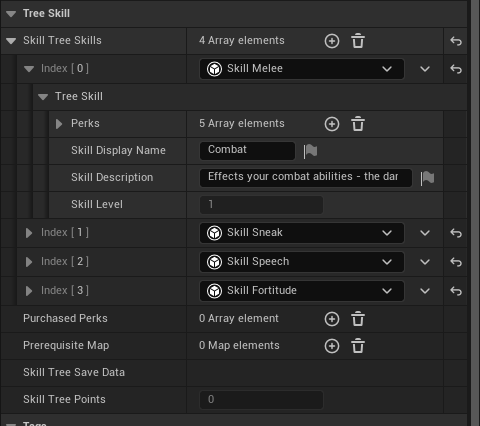The image size is (480, 426).
Task: Click the Skill Fortitude object icon
Action: click(214, 291)
